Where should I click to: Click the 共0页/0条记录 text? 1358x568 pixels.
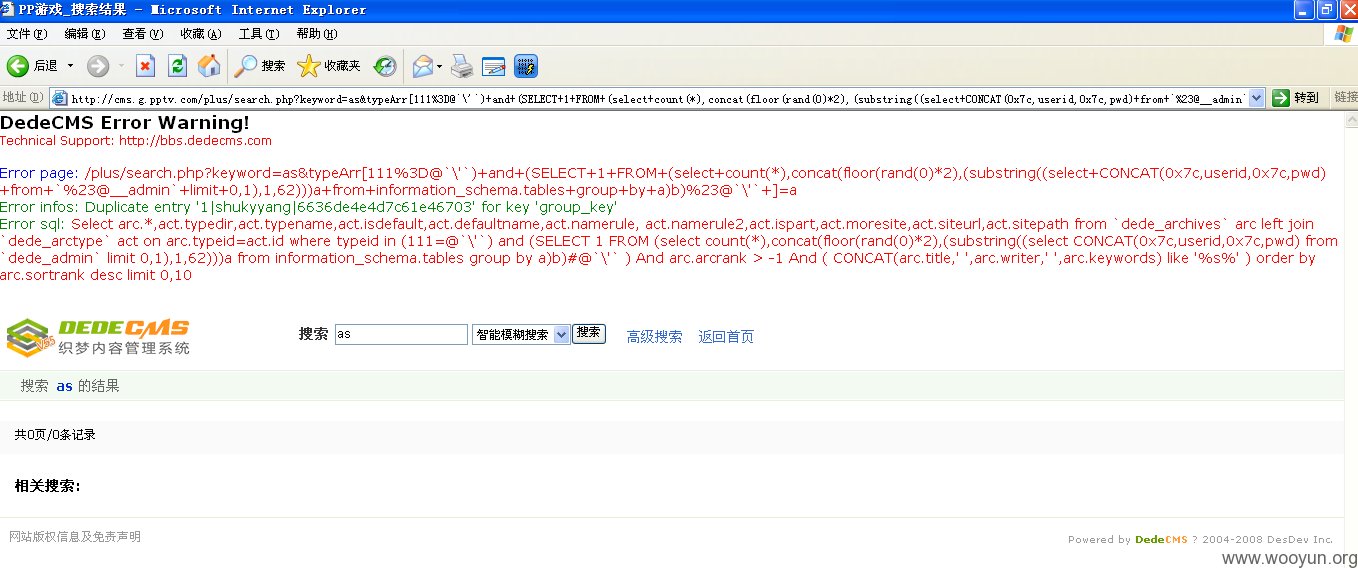(55, 435)
